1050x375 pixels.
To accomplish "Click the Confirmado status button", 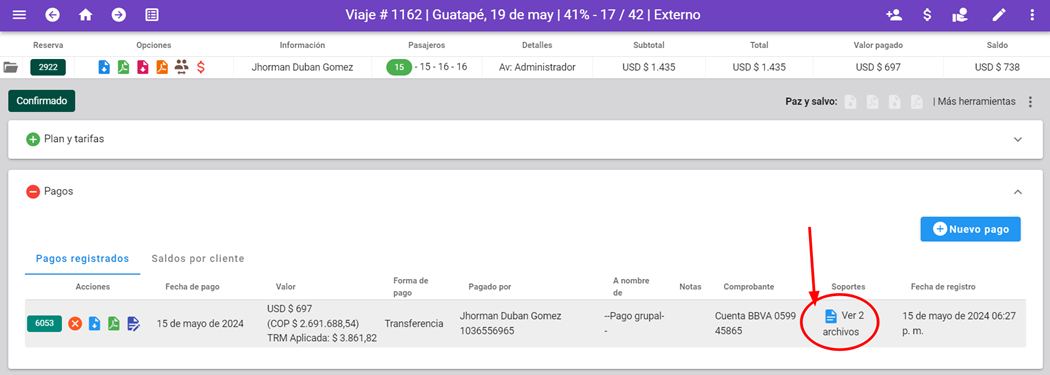I will click(x=42, y=101).
